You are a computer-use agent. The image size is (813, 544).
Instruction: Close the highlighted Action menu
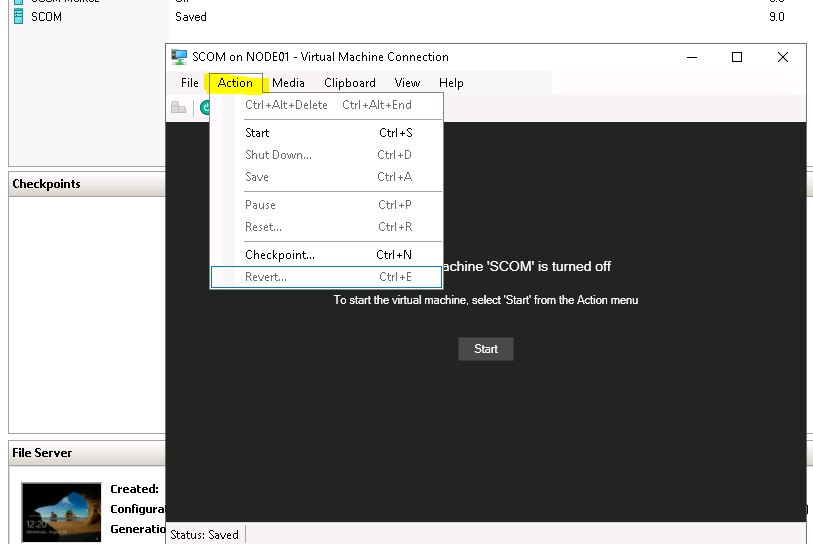click(235, 83)
